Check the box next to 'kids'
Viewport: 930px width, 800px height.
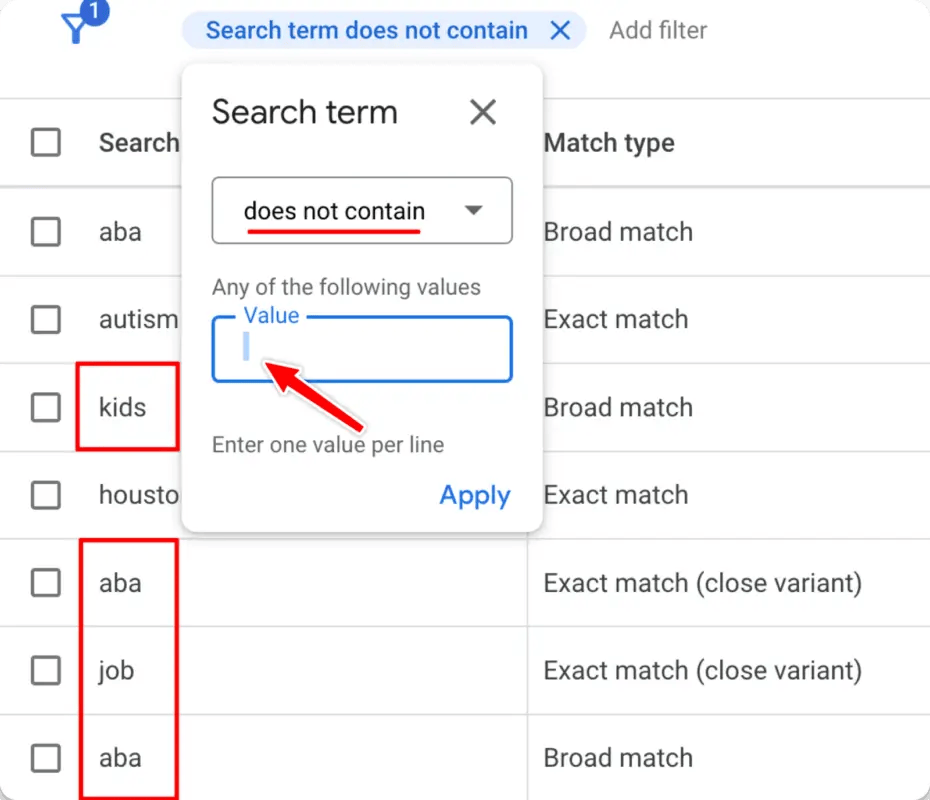coord(46,407)
